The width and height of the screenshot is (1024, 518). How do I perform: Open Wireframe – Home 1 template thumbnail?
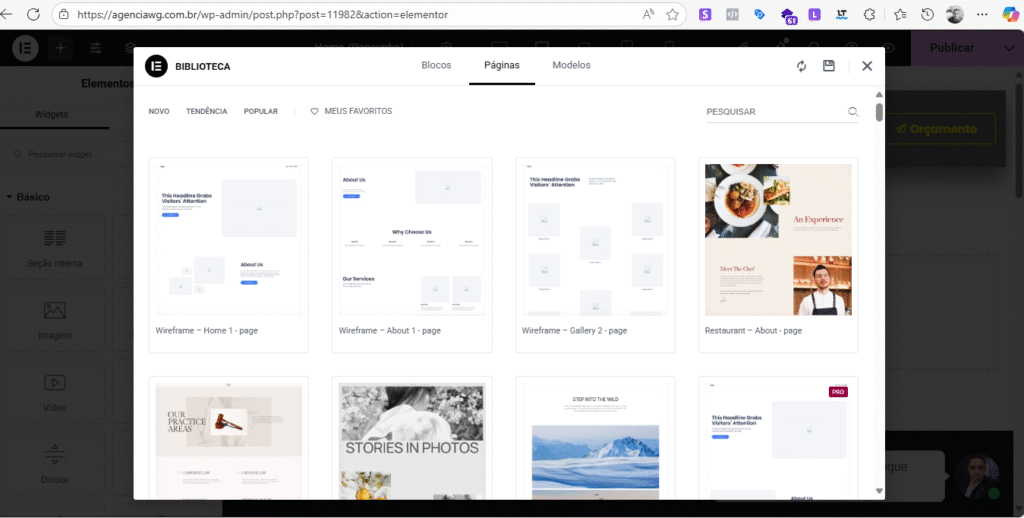229,239
